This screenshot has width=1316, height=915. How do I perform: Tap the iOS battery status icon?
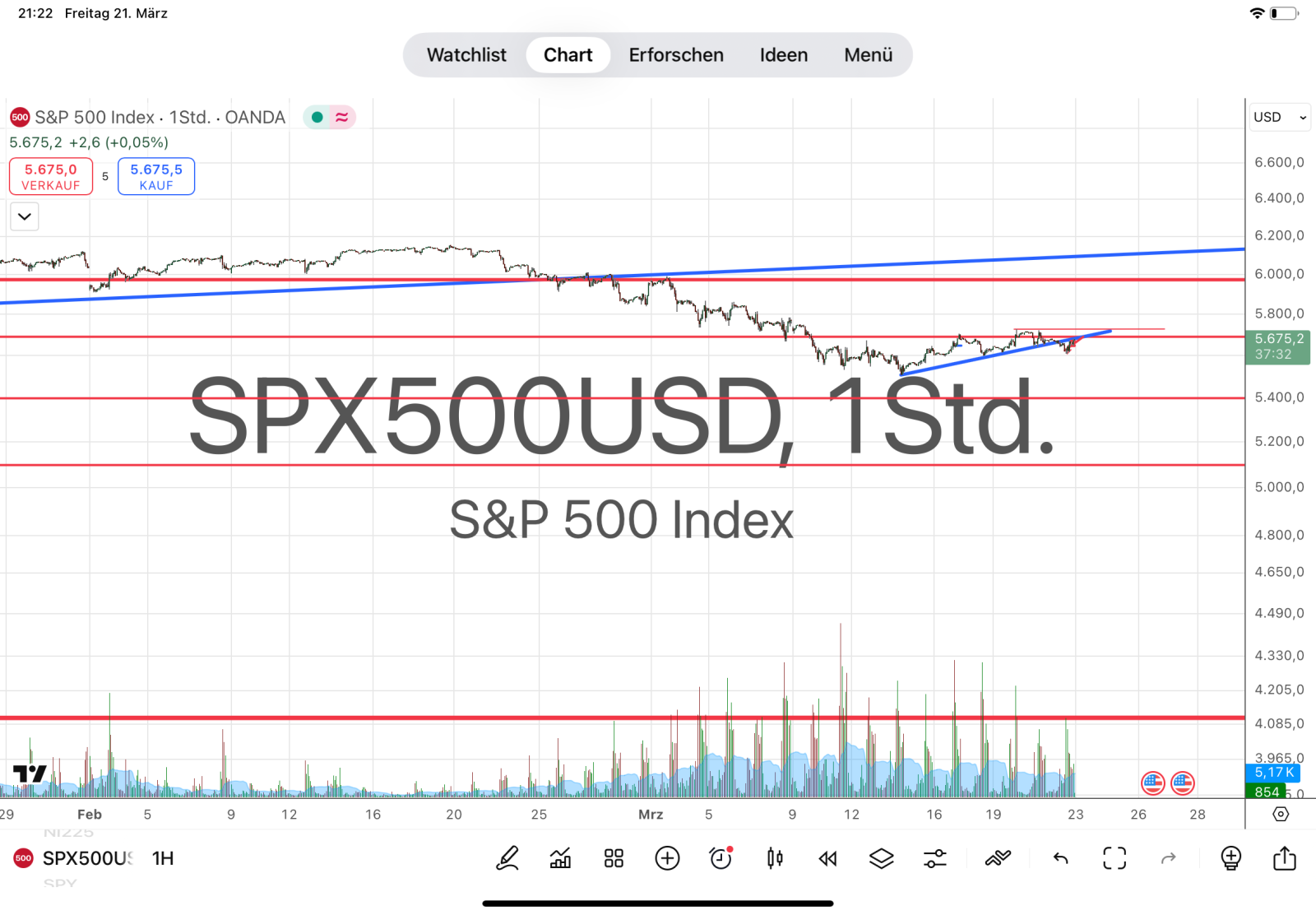(x=1285, y=13)
